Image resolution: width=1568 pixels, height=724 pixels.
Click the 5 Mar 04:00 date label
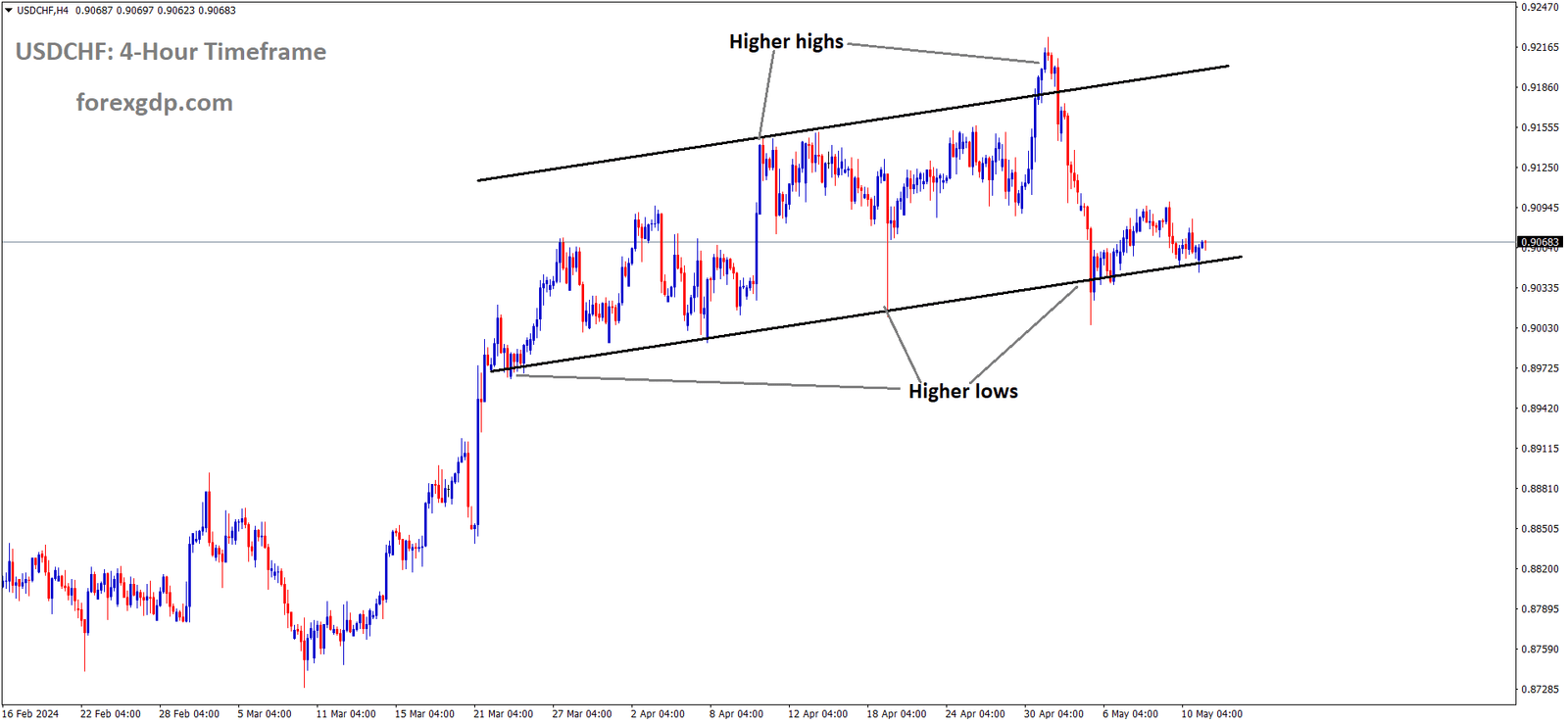[x=265, y=714]
